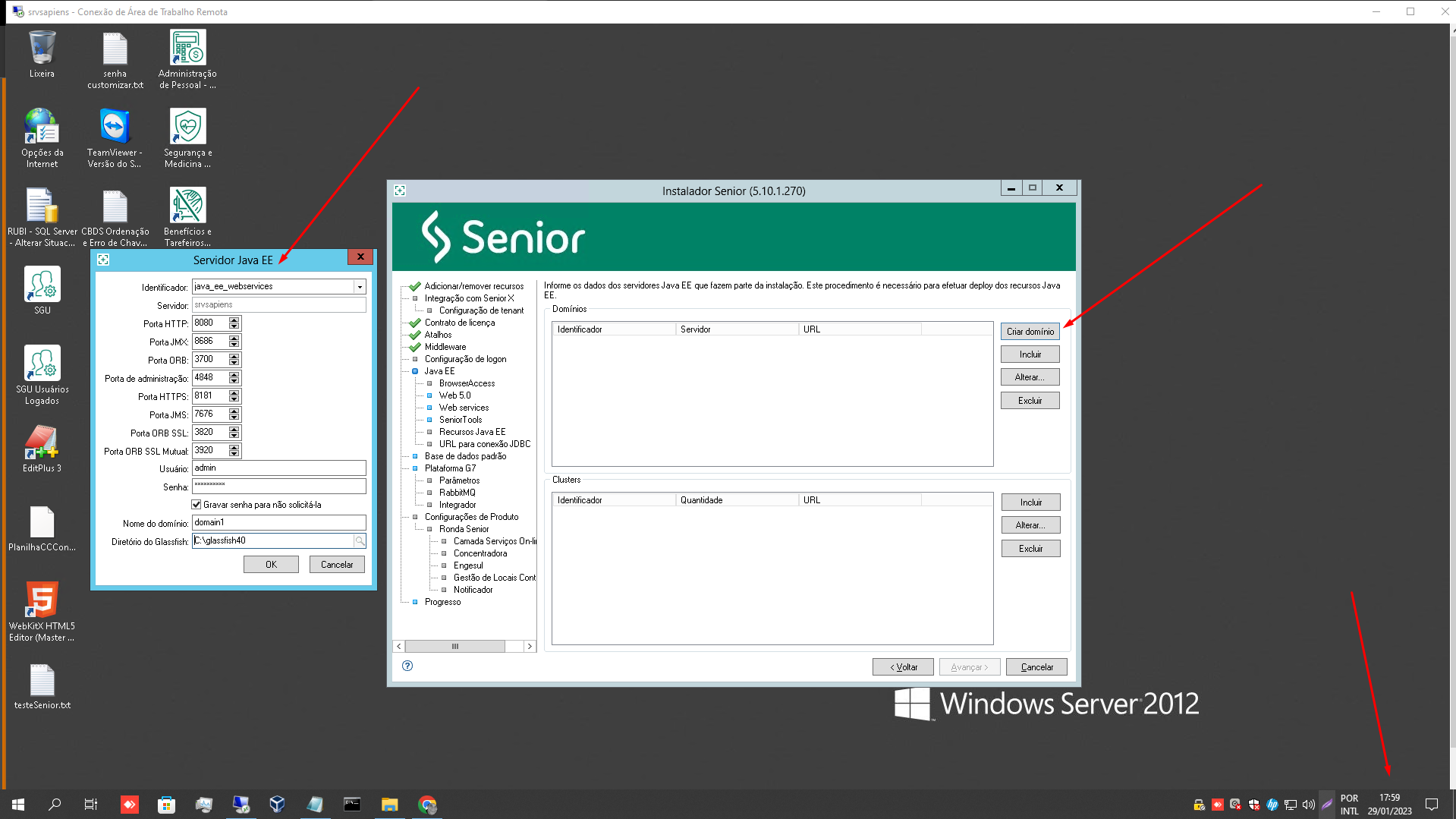Viewport: 1456px width, 819px height.
Task: Click Cancelar in Servidor Java EE dialog
Action: (337, 564)
